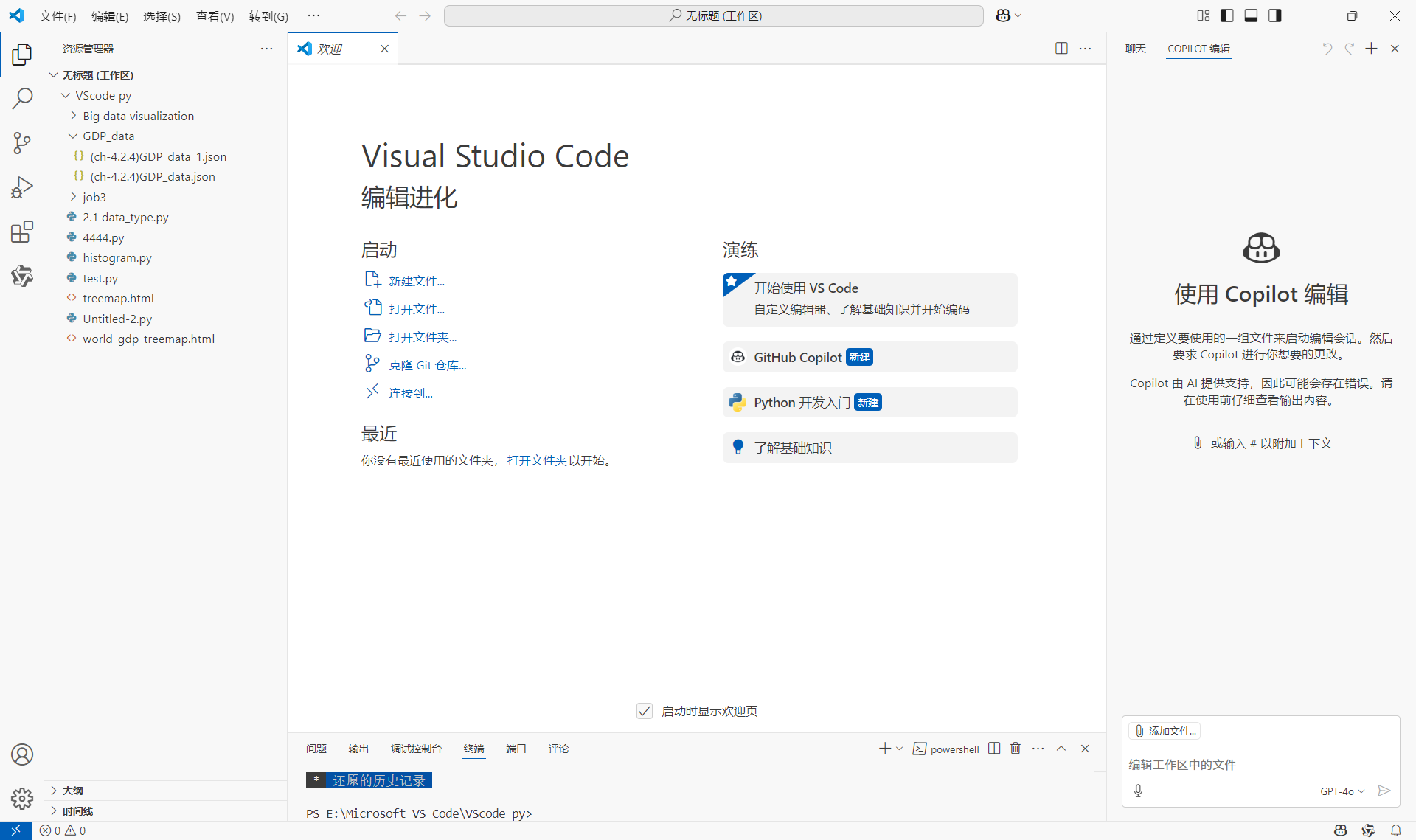Viewport: 1416px width, 840px height.
Task: Split the editor to the right
Action: [x=1061, y=49]
